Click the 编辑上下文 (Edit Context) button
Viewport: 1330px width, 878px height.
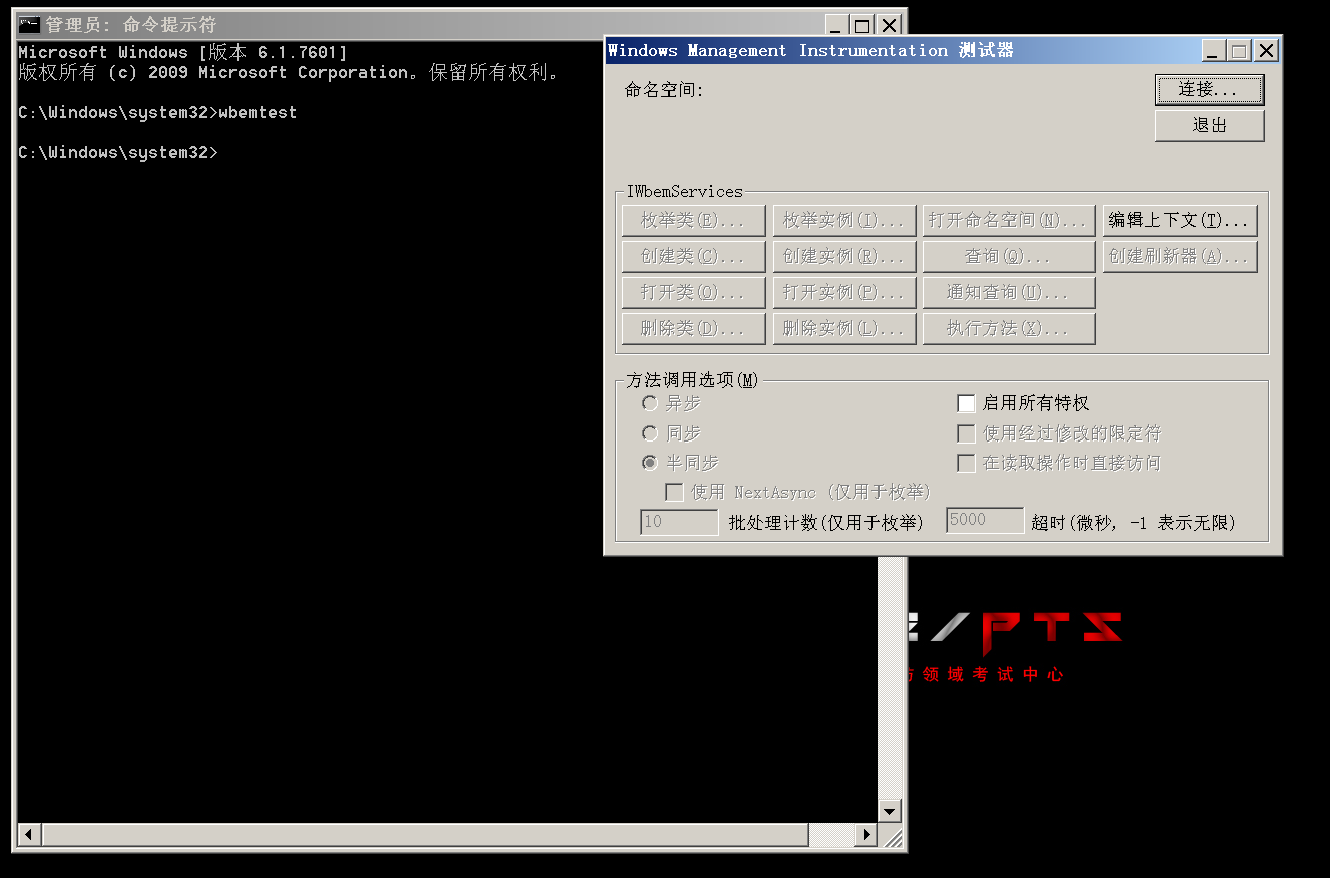coord(1180,220)
